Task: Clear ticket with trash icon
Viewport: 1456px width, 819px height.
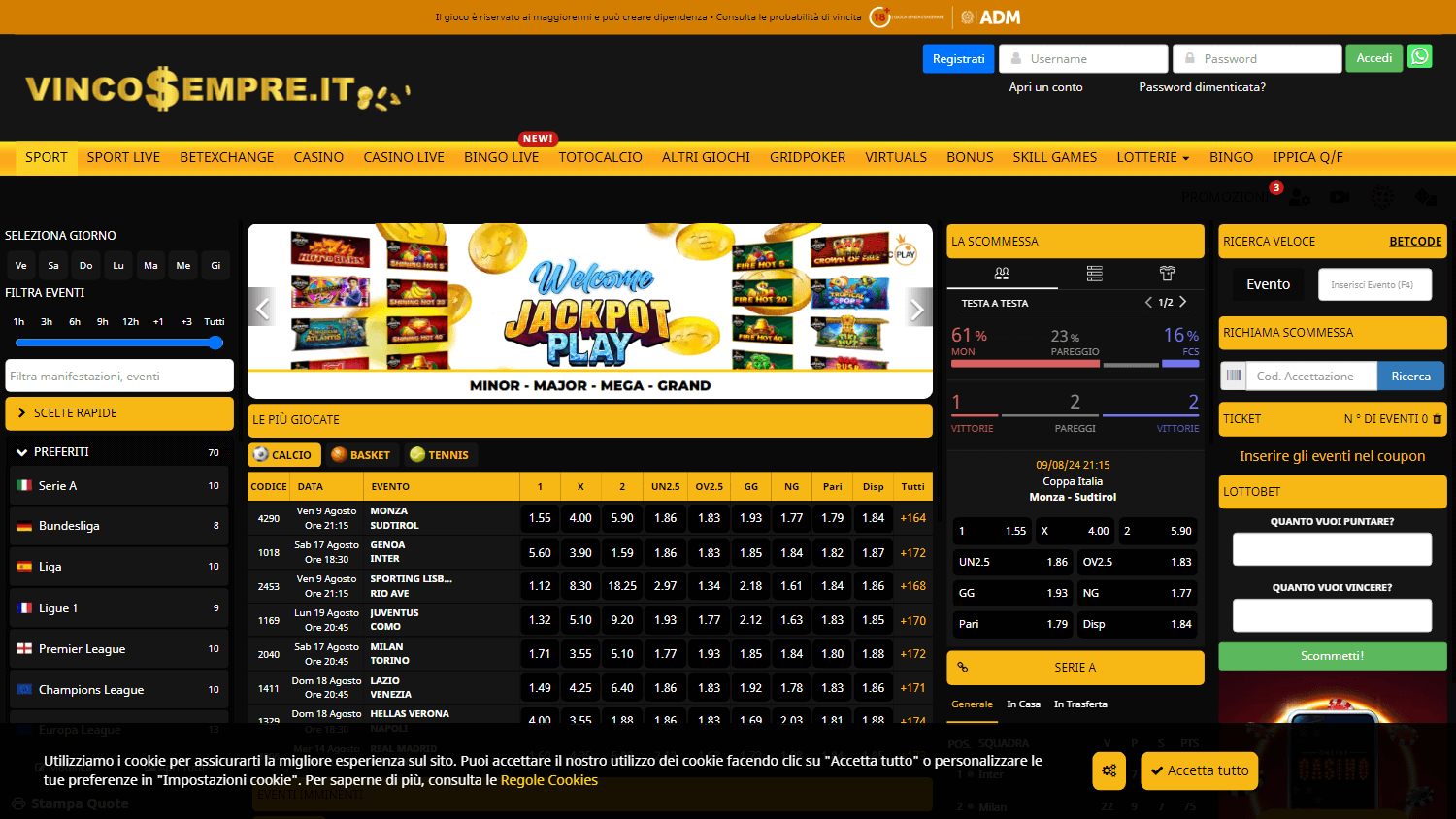Action: (x=1438, y=419)
